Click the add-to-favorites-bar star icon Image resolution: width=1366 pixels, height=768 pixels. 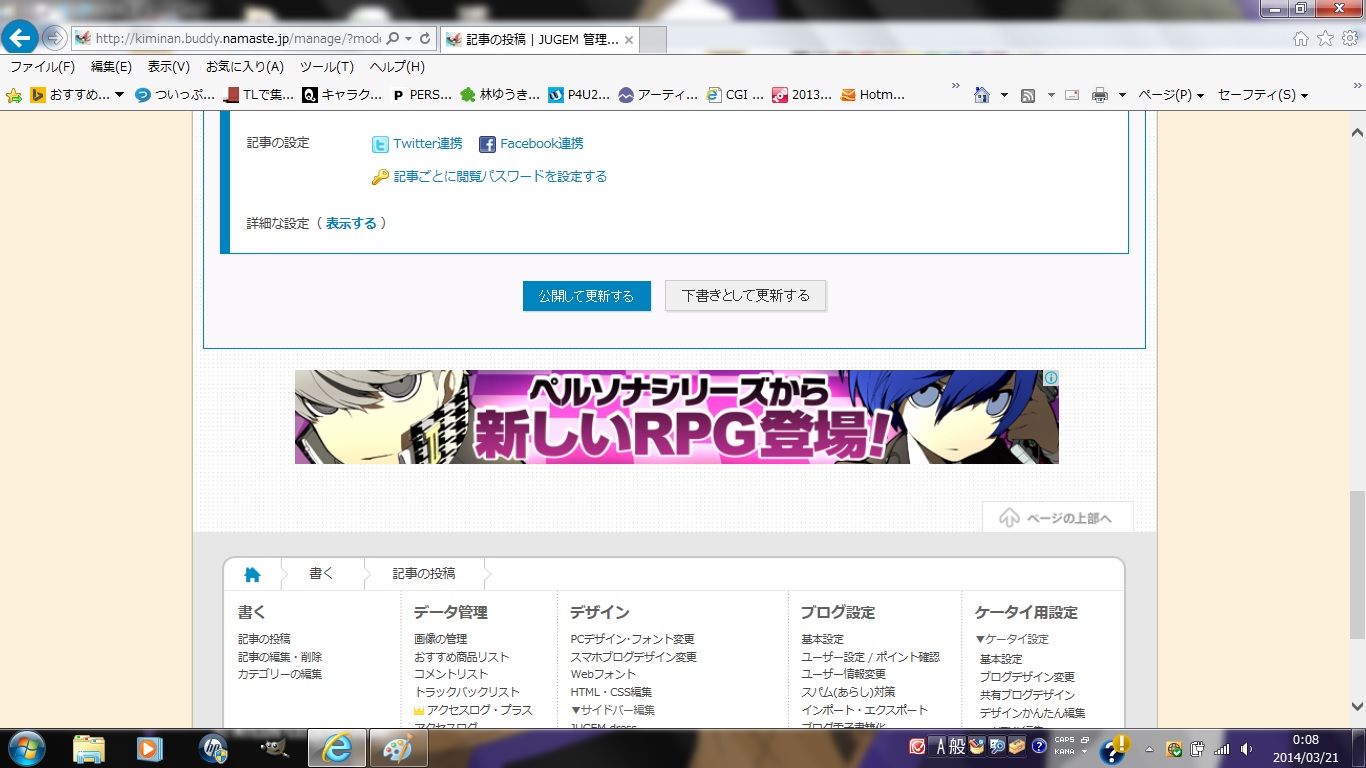(x=14, y=95)
